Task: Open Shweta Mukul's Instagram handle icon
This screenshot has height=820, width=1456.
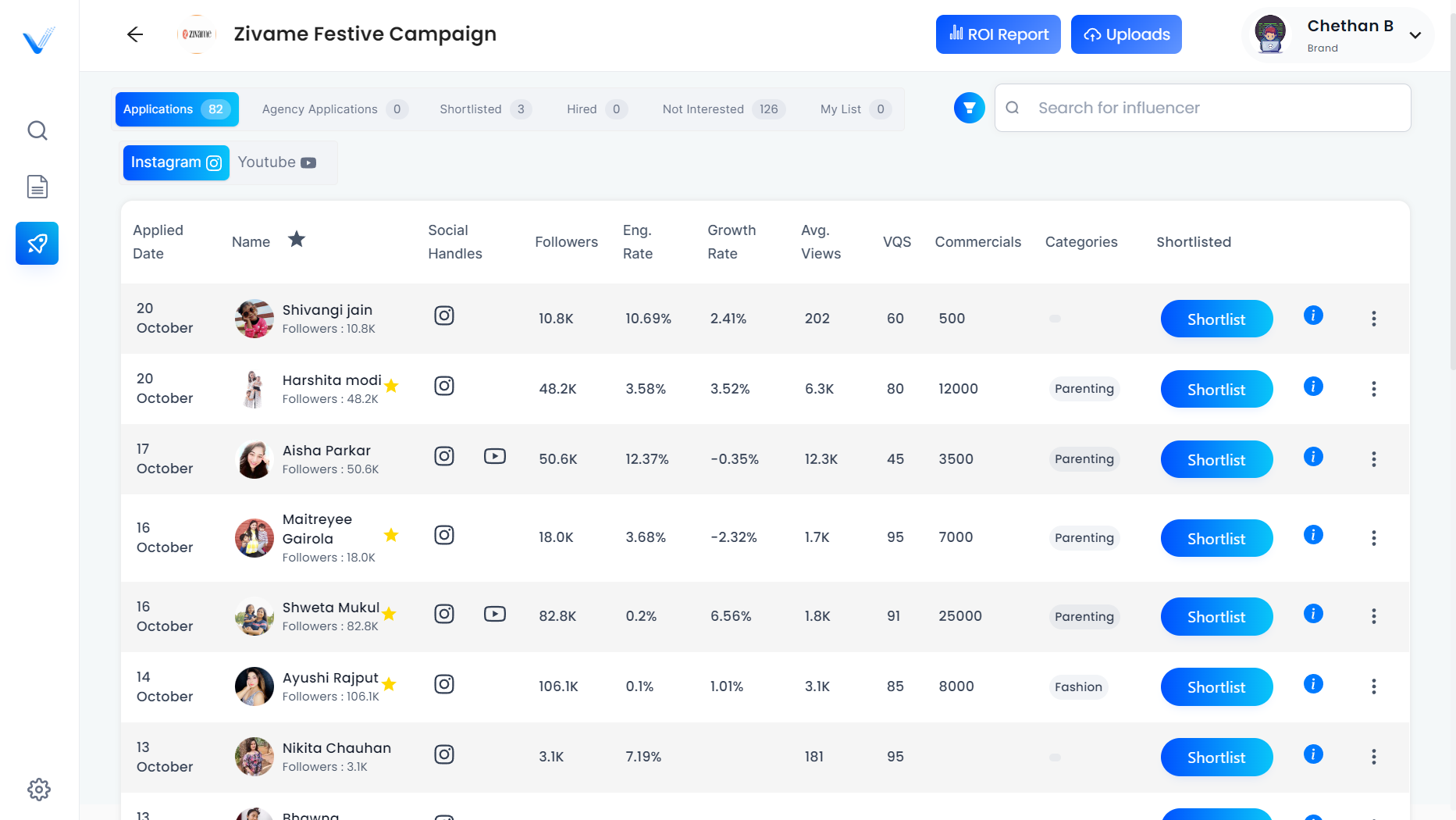Action: click(x=444, y=614)
